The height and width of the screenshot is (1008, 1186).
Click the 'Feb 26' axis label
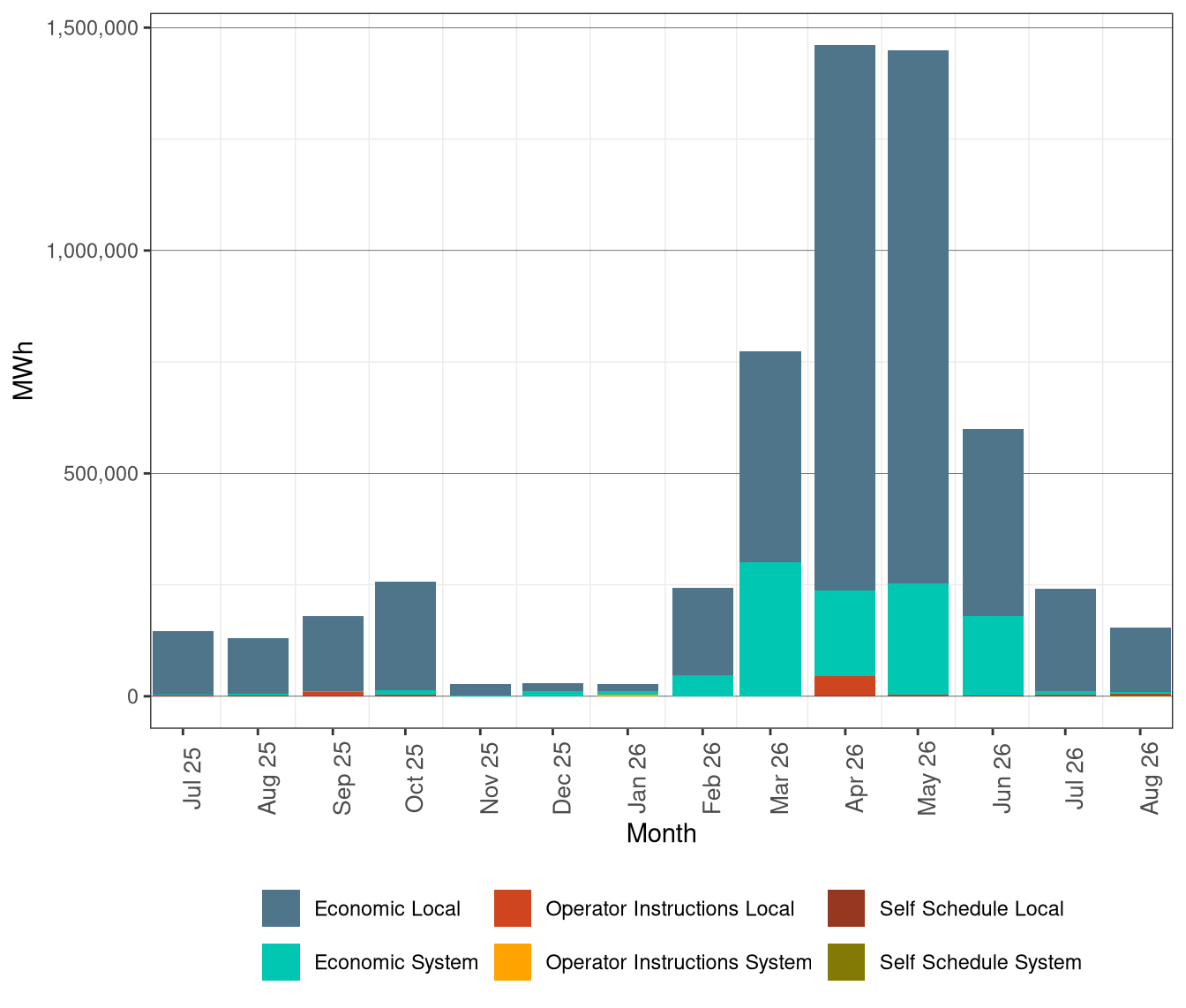coord(711,778)
